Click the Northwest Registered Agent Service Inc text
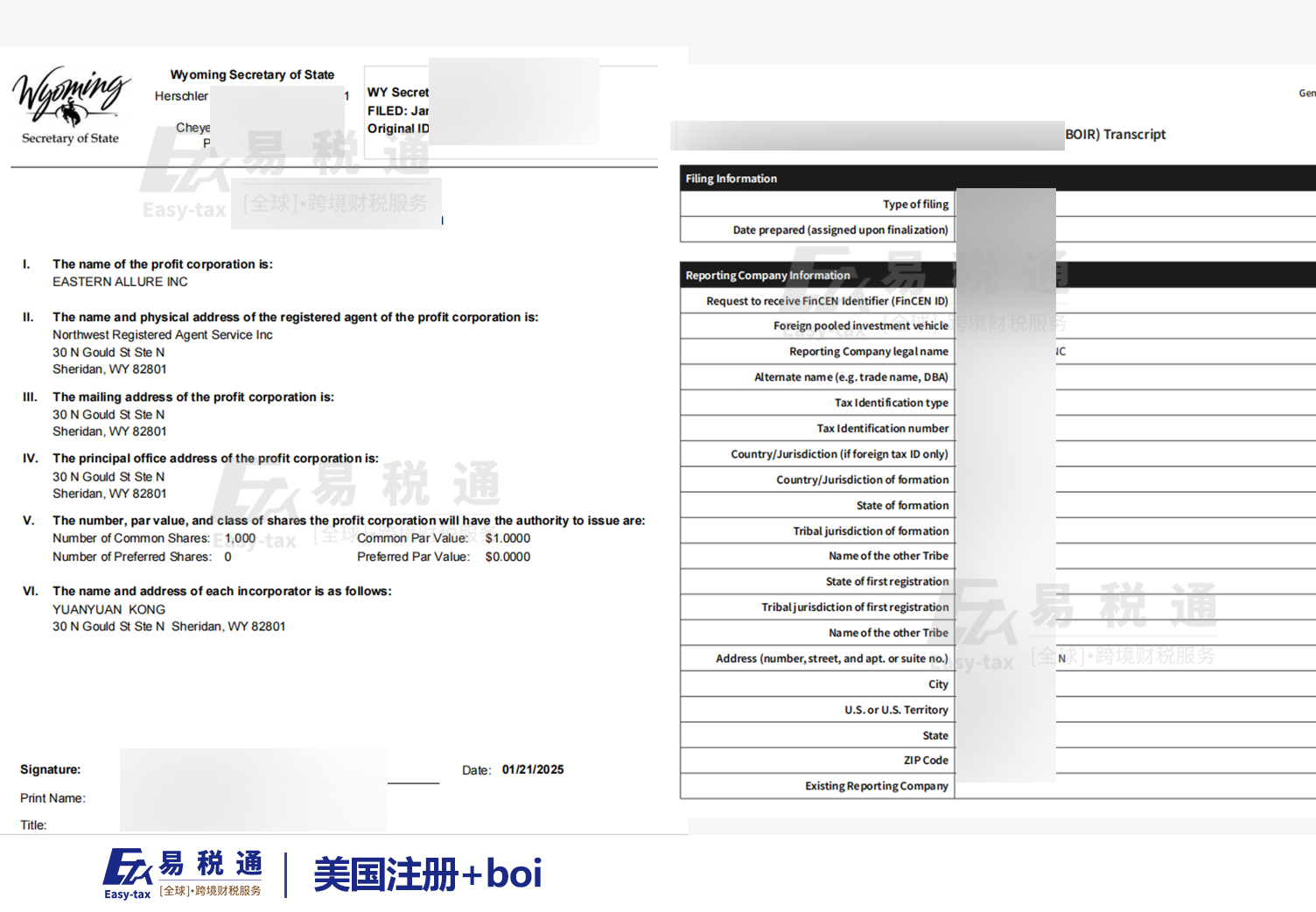Screen dimensions: 1316x912 click(x=161, y=334)
